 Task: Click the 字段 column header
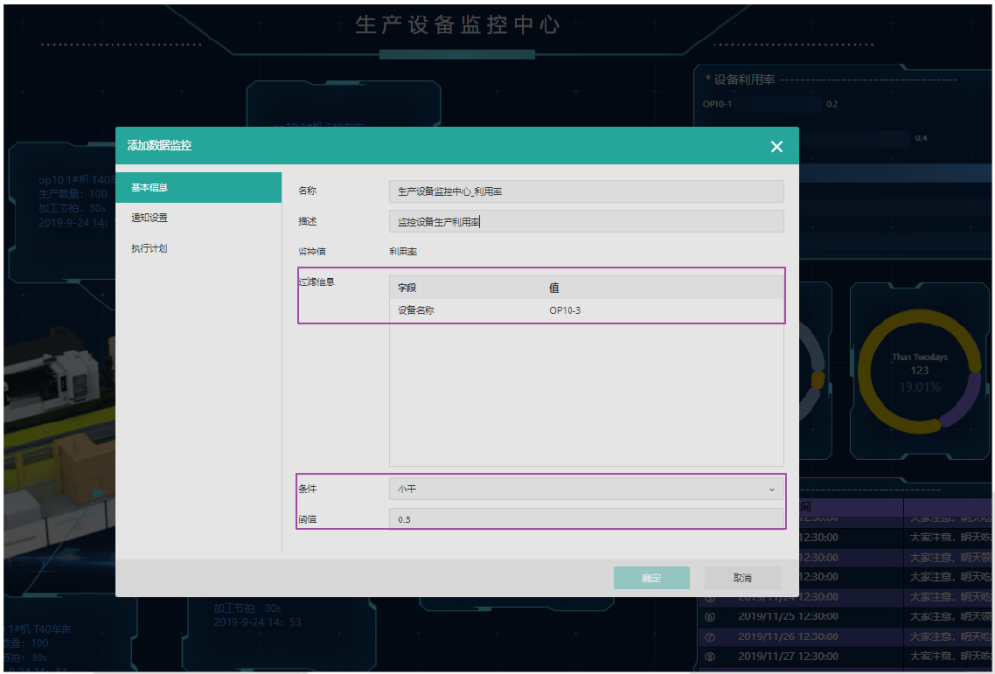(407, 287)
